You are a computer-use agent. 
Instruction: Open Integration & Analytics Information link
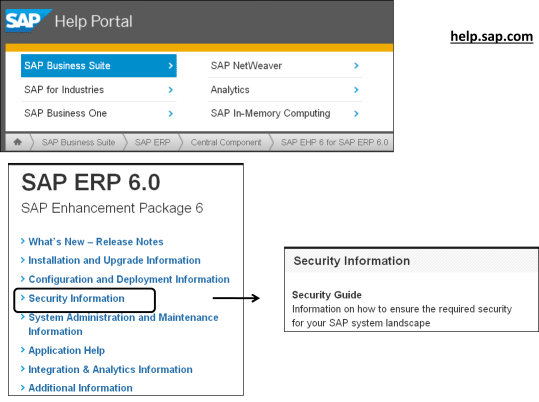110,369
